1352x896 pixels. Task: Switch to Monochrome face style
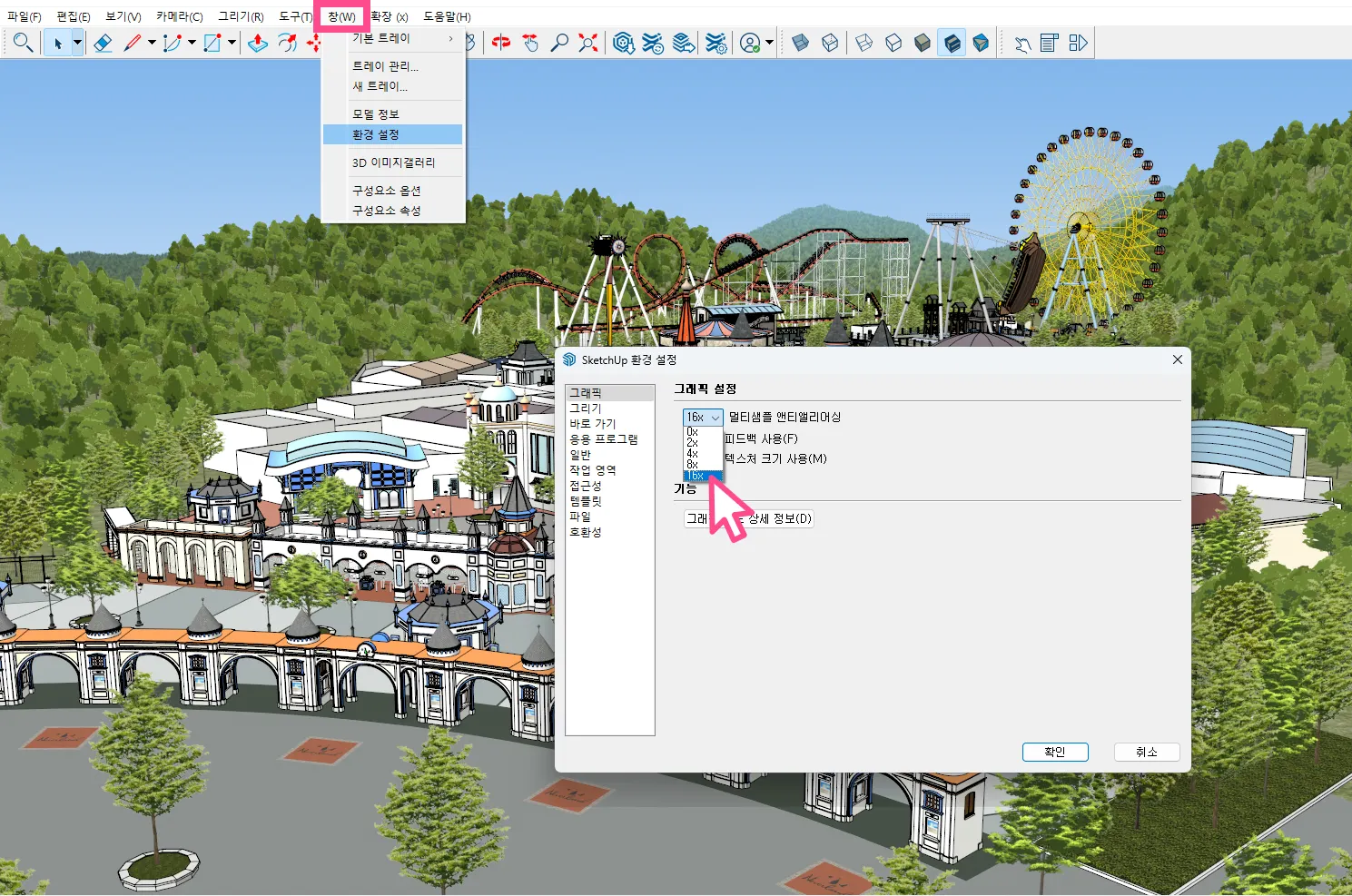point(981,43)
